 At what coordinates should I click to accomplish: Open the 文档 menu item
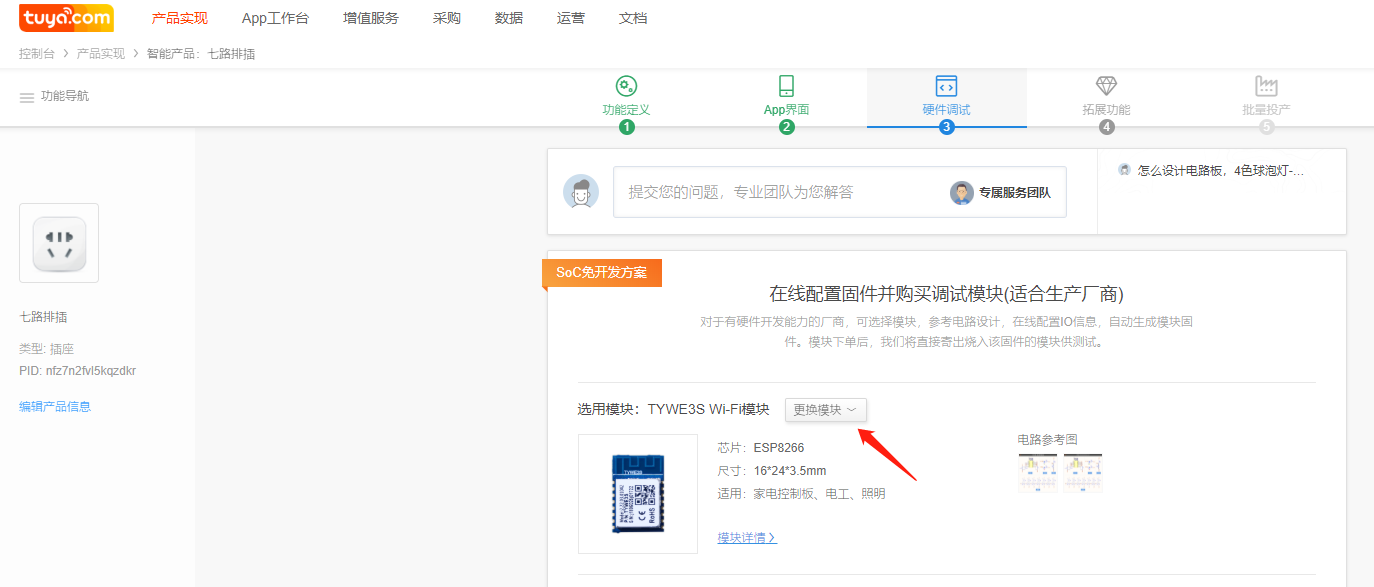(633, 18)
